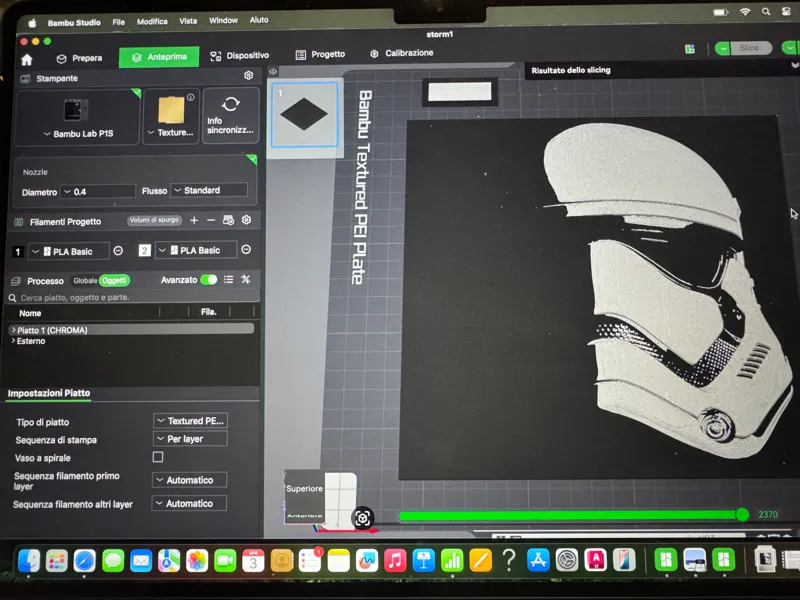
Task: Click compare presets icon next to Avanzato
Action: tap(246, 279)
